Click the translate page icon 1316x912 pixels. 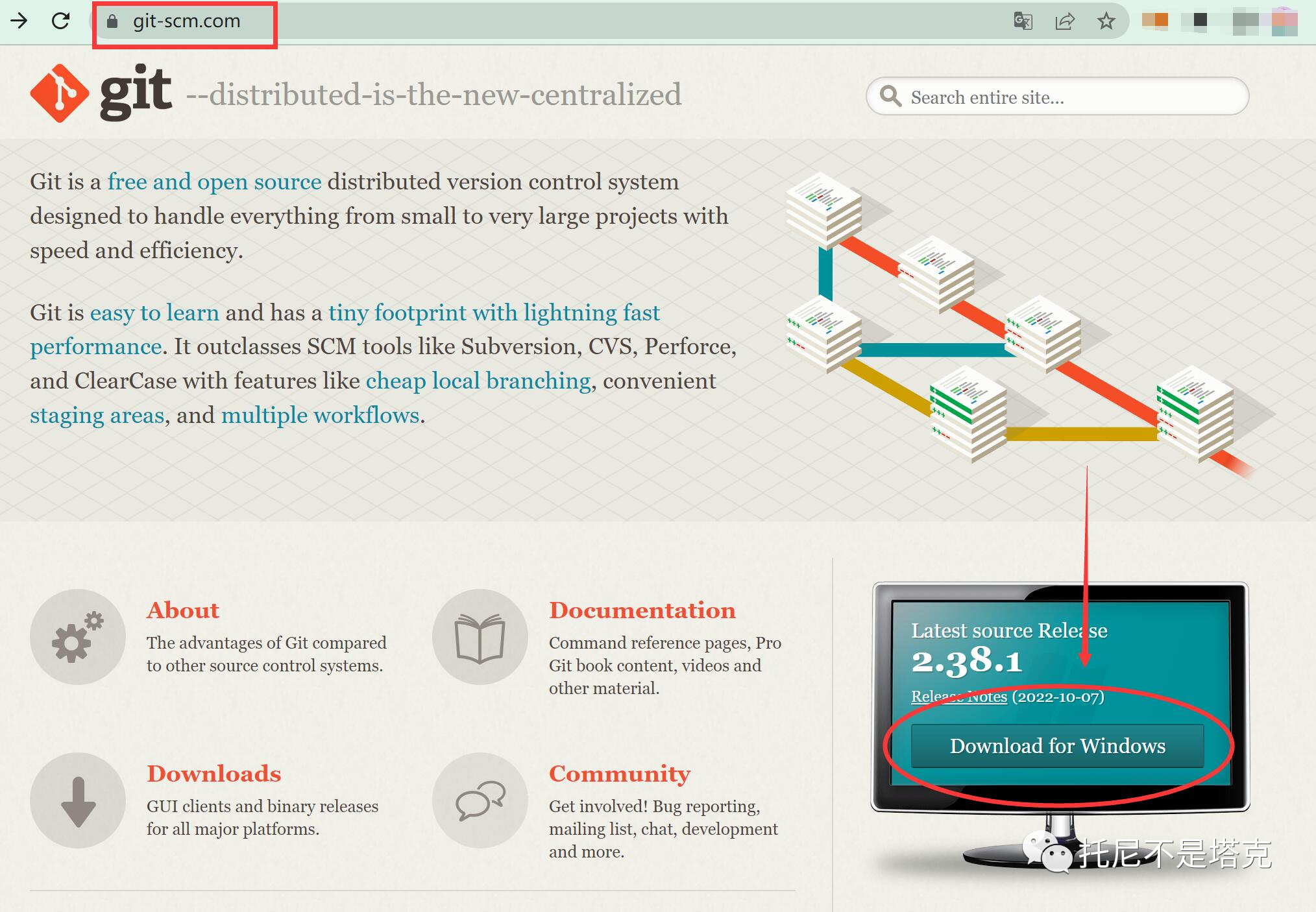click(x=1023, y=21)
